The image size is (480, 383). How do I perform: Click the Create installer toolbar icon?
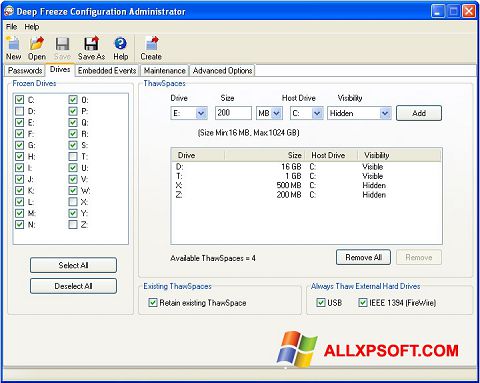151,48
